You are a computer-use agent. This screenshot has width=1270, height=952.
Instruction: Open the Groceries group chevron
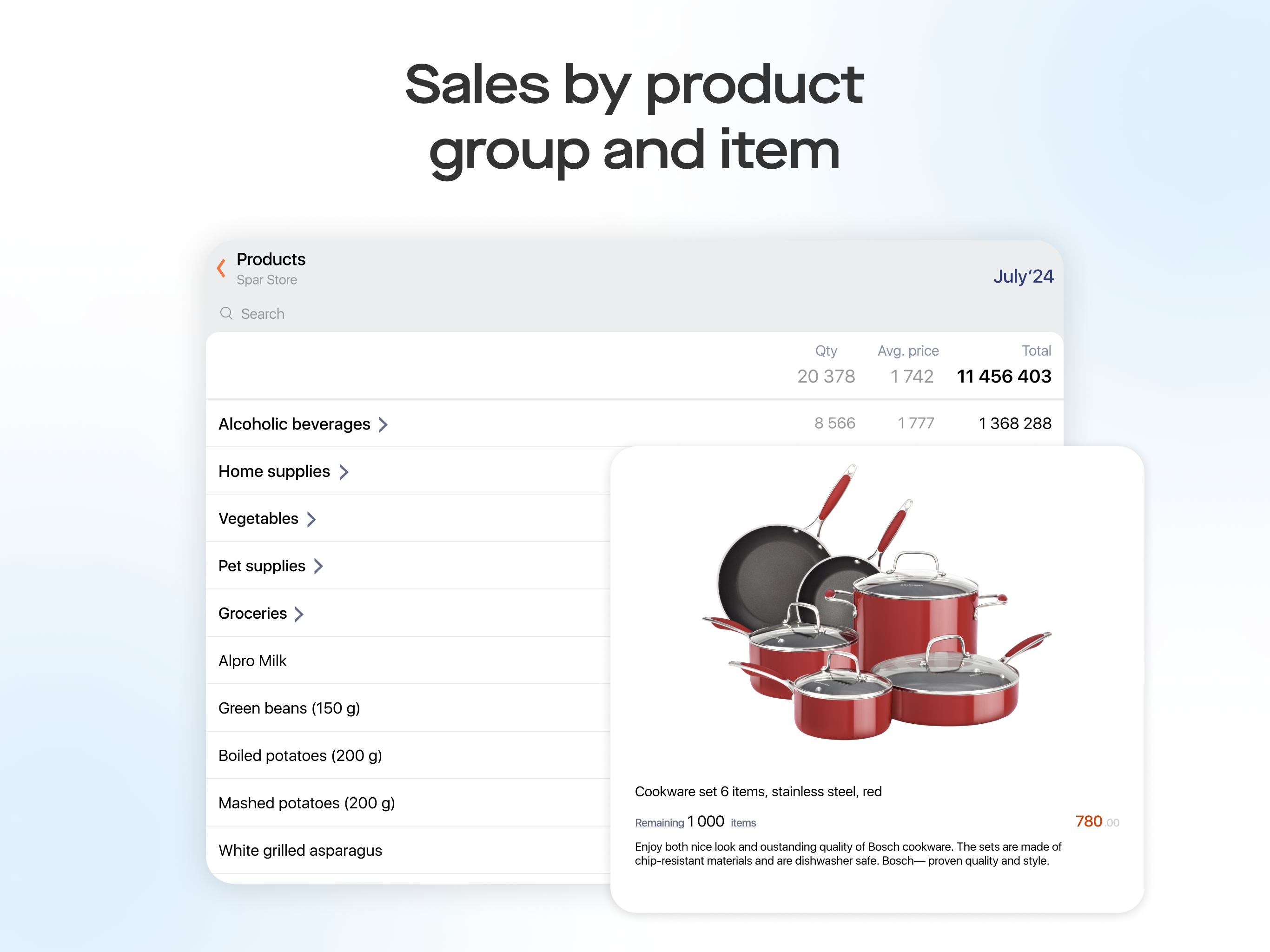[x=299, y=615]
